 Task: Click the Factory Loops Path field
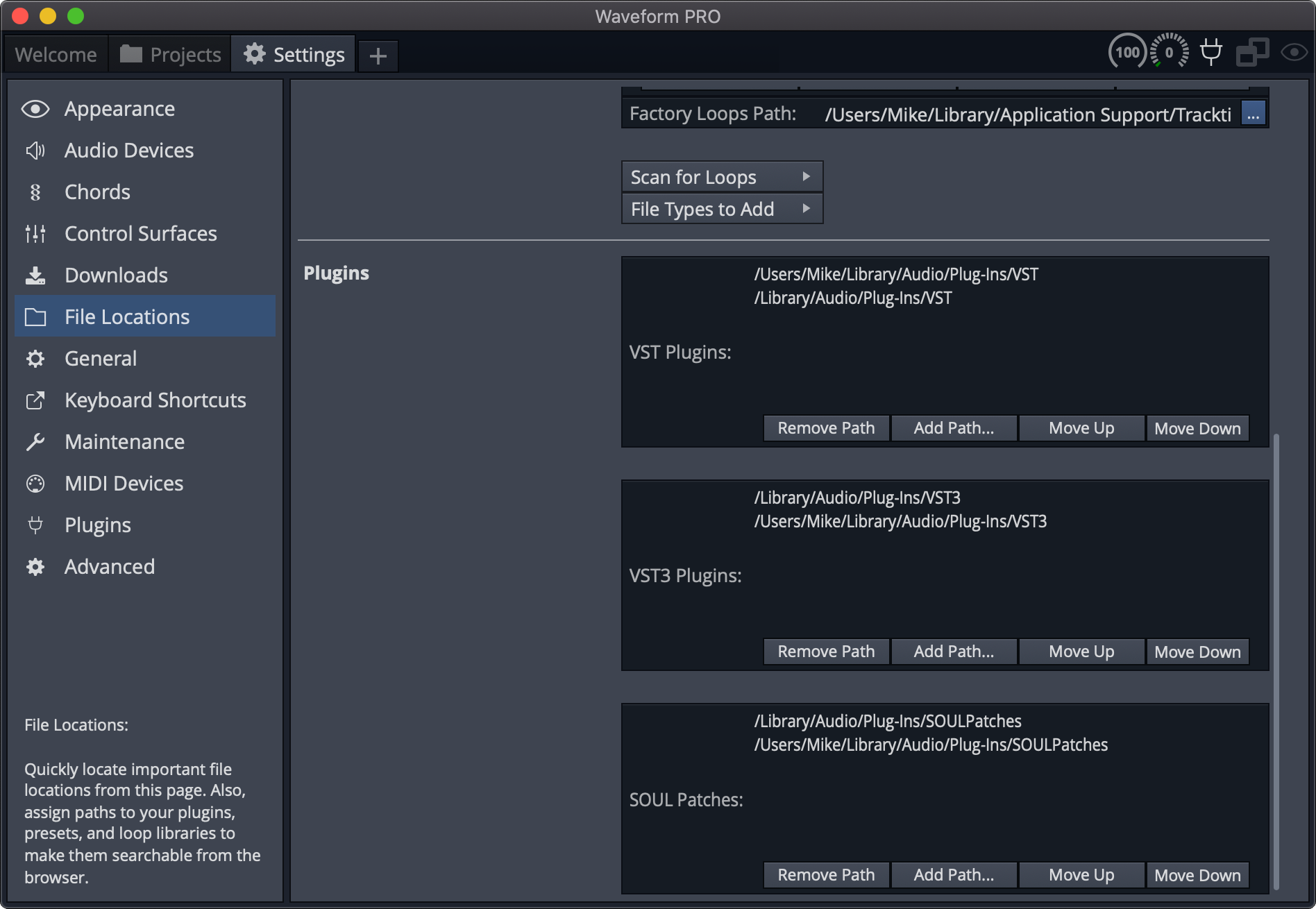click(1027, 114)
